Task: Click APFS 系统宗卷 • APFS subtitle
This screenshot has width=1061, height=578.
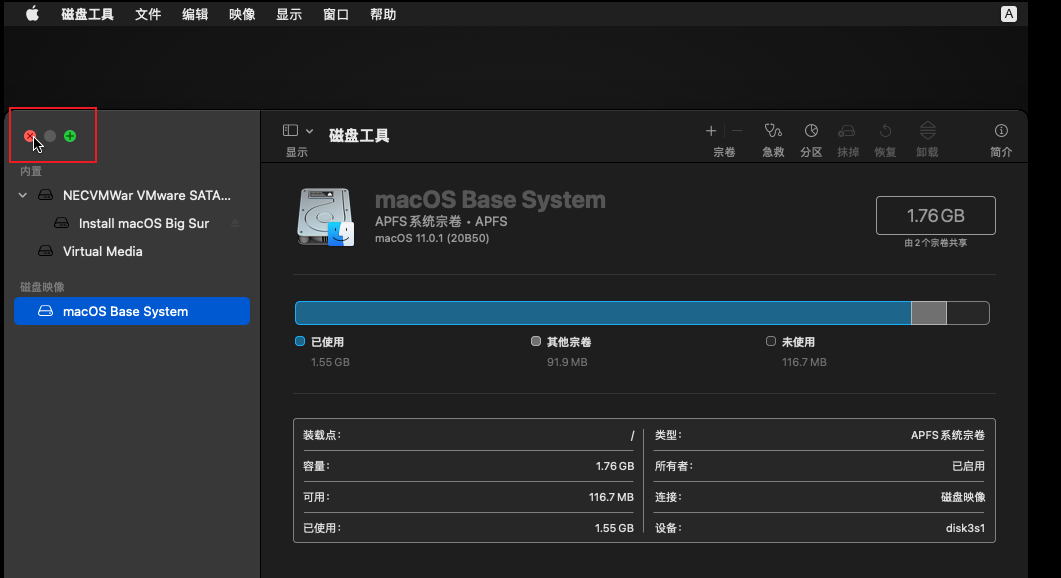Action: [x=441, y=221]
